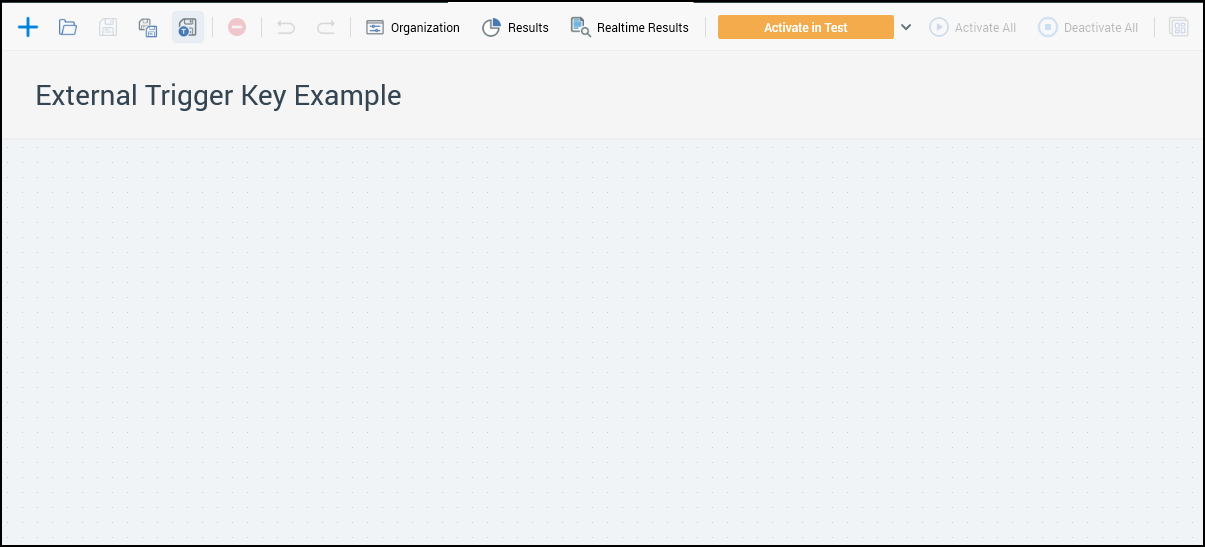Click the red circular delete icon

(x=237, y=27)
